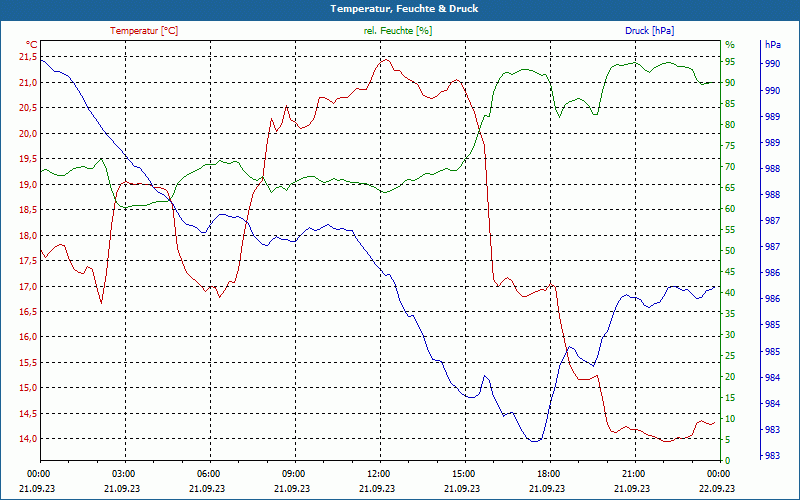
Task: Click the '14,0' temperature axis value
Action: coord(28,439)
